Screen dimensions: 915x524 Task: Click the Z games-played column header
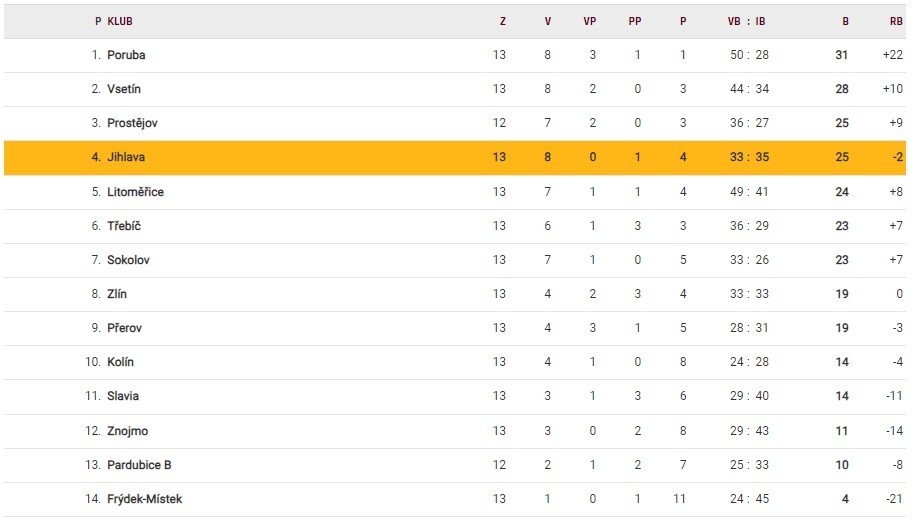click(502, 21)
